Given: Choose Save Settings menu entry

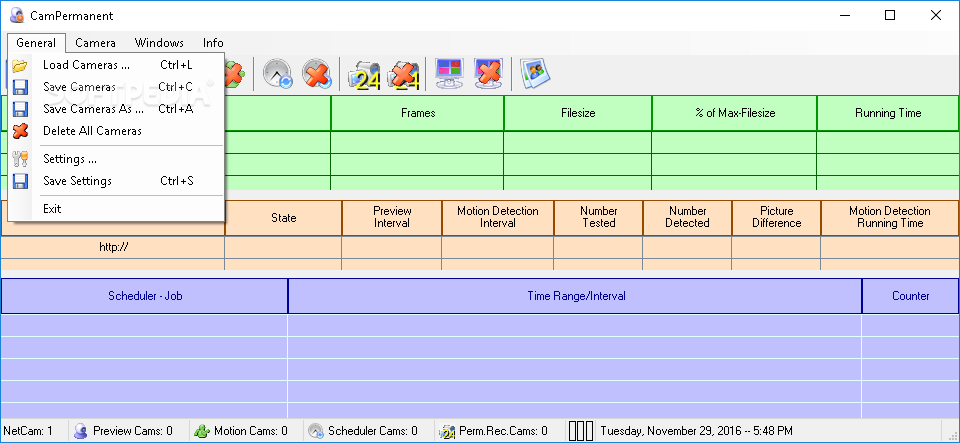Looking at the screenshot, I should [116, 181].
